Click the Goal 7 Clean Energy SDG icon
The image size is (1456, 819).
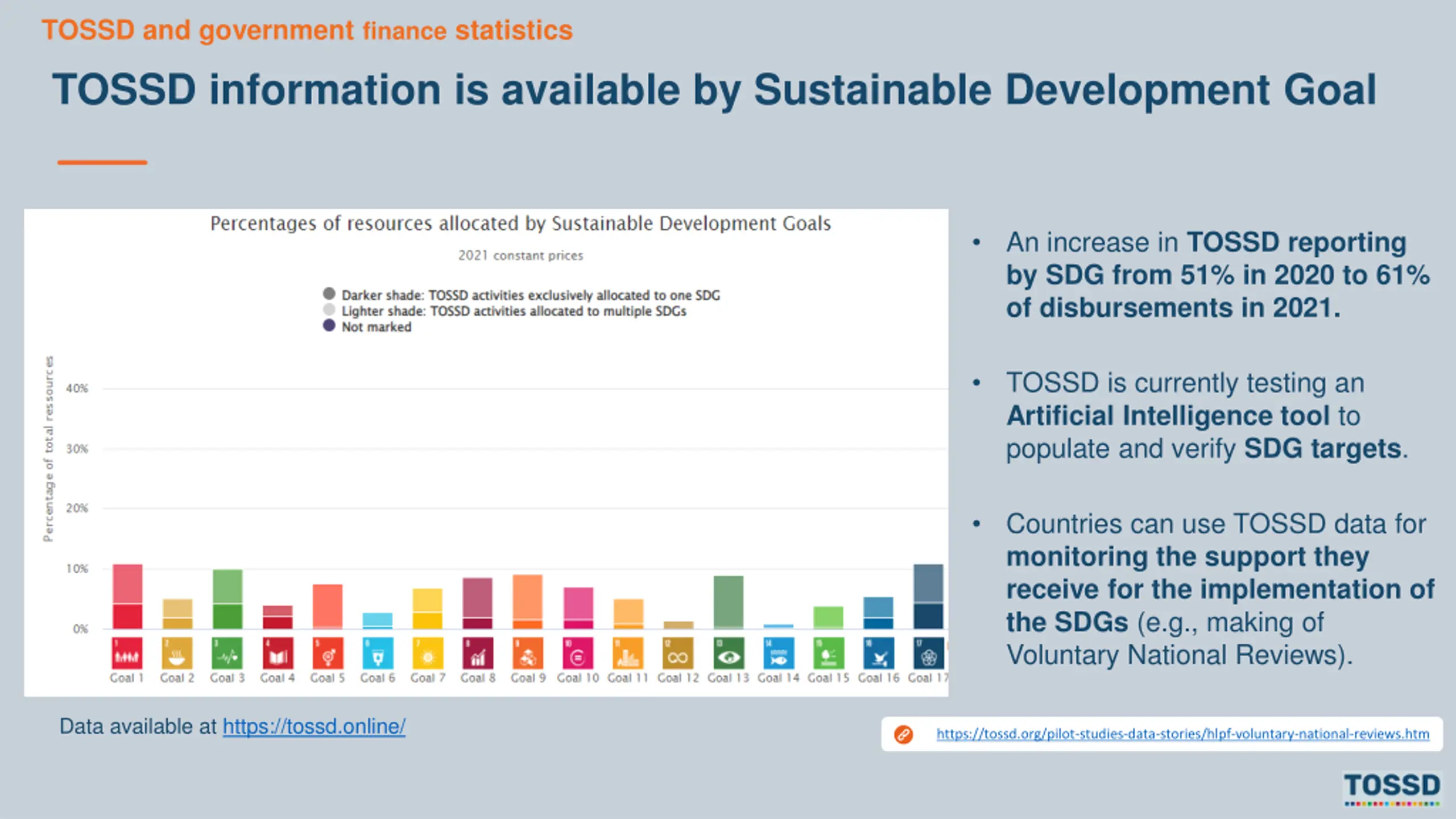[428, 653]
